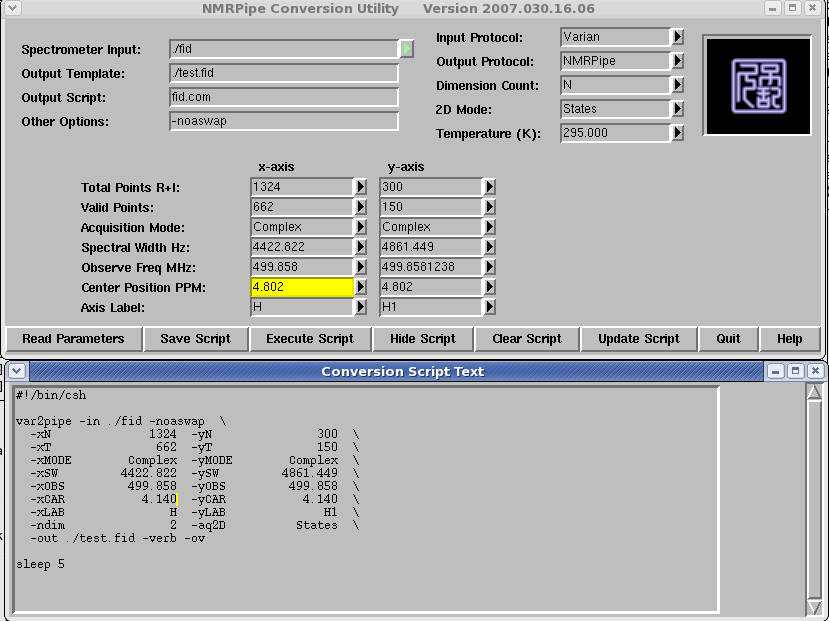This screenshot has height=621, width=829.
Task: Expand x-axis Axis Label arrow
Action: (361, 307)
